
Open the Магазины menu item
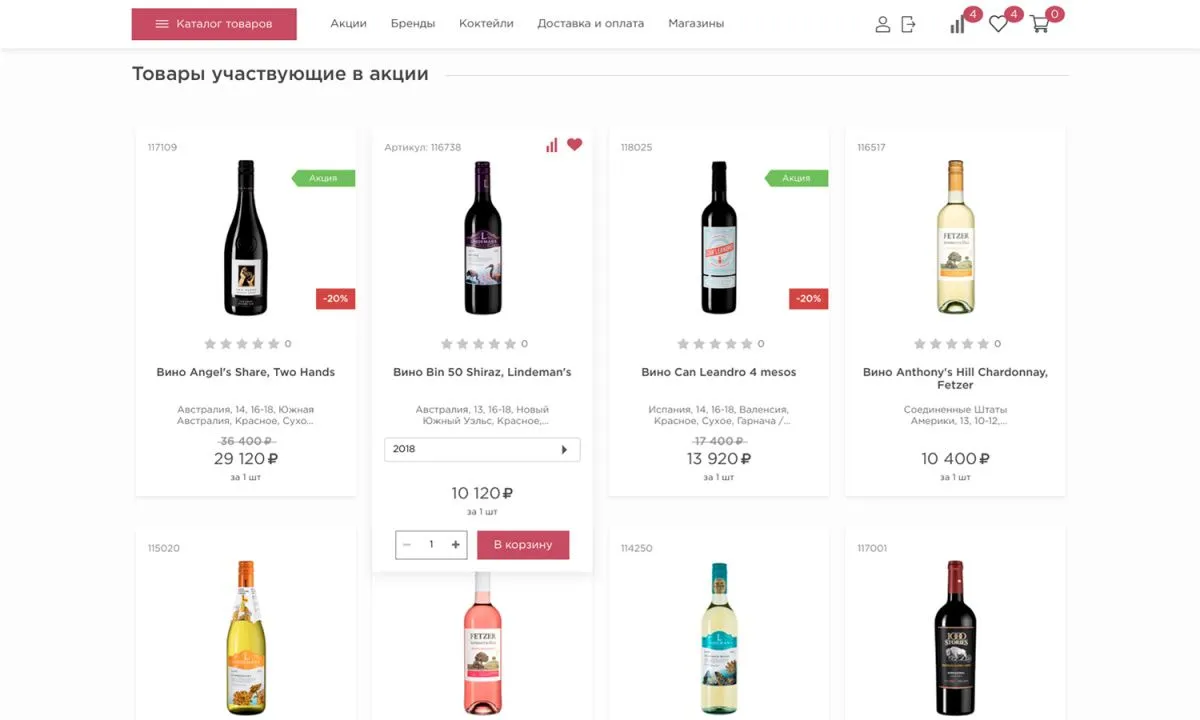696,22
